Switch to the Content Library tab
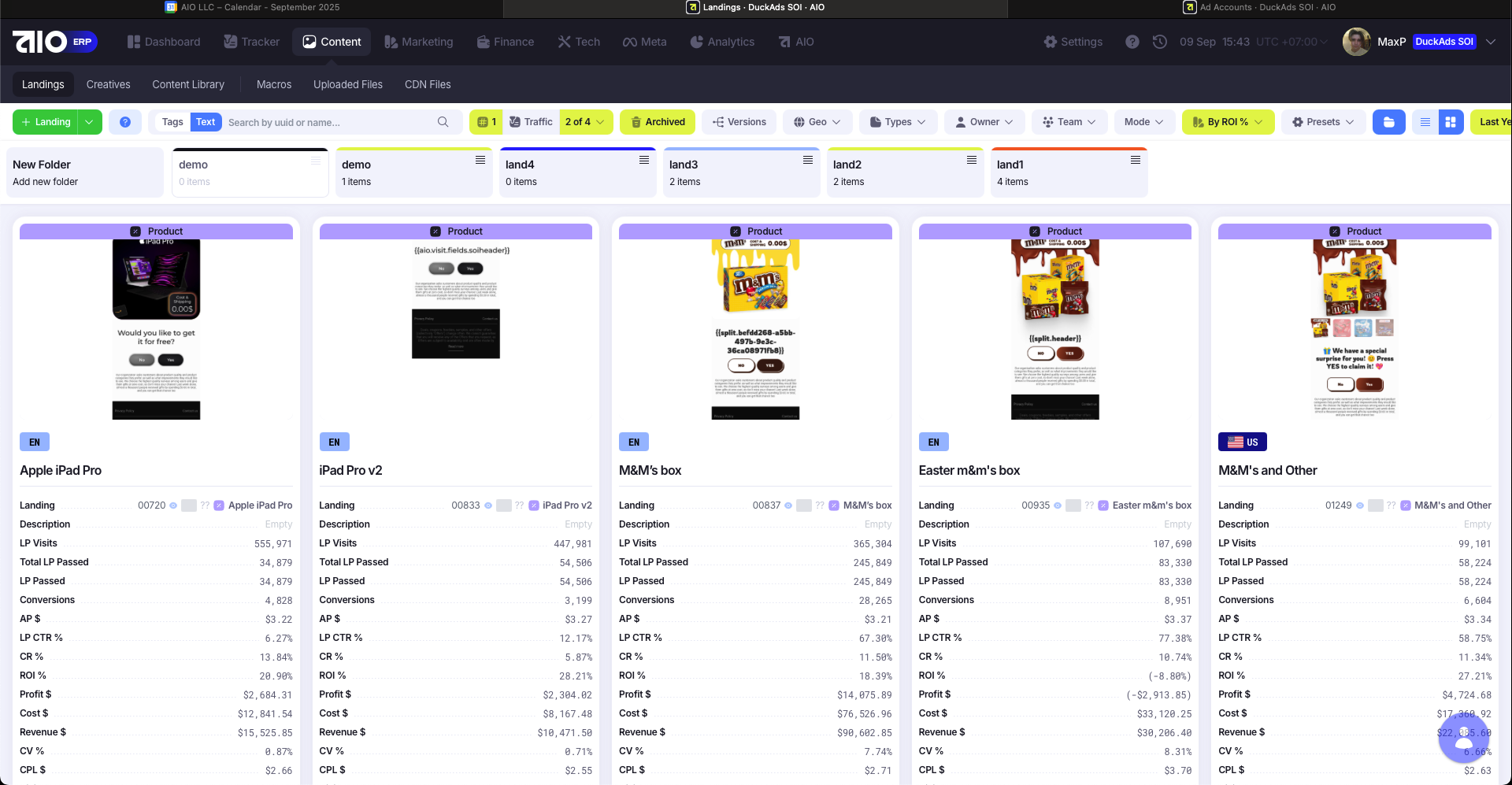Screen dimensions: 1512x785 [x=188, y=84]
